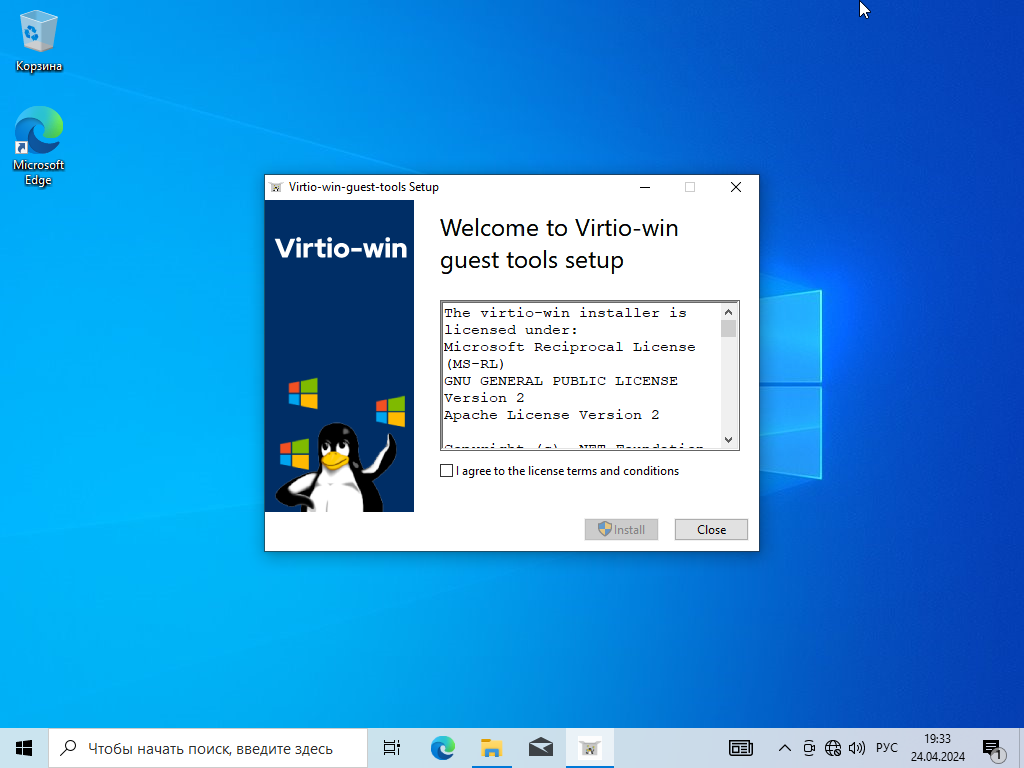Expand hidden system tray icons
The width and height of the screenshot is (1024, 768).
point(784,748)
